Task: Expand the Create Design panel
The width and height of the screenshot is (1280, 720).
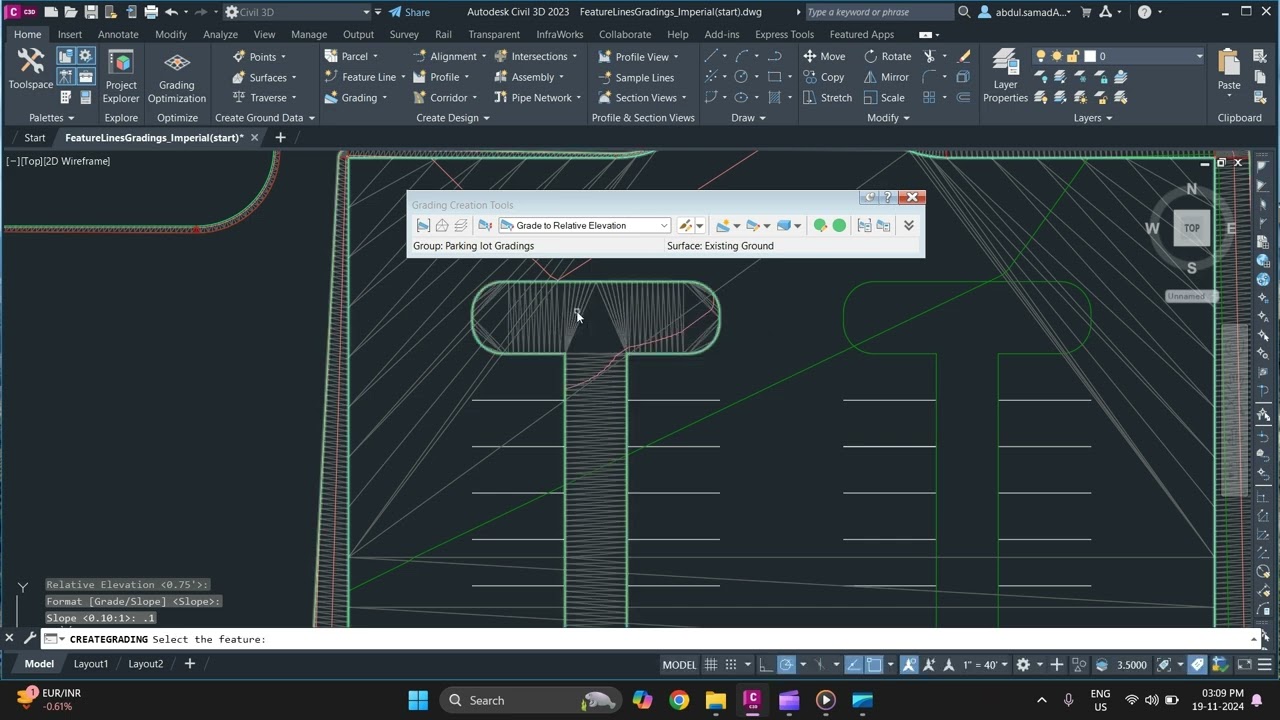Action: [x=452, y=118]
